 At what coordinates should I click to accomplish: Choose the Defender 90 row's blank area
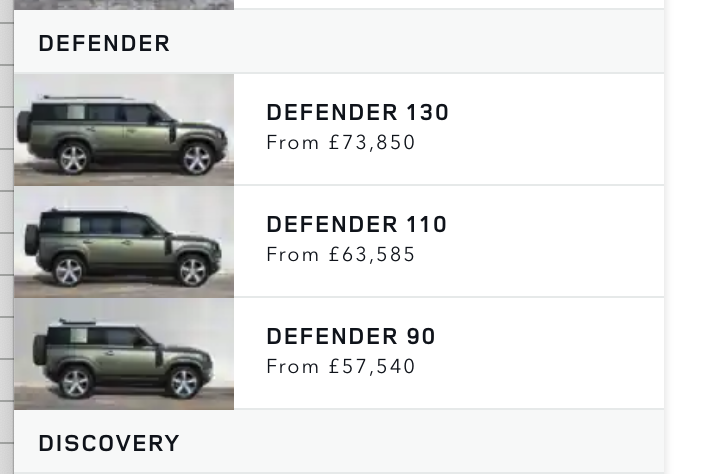click(552, 354)
